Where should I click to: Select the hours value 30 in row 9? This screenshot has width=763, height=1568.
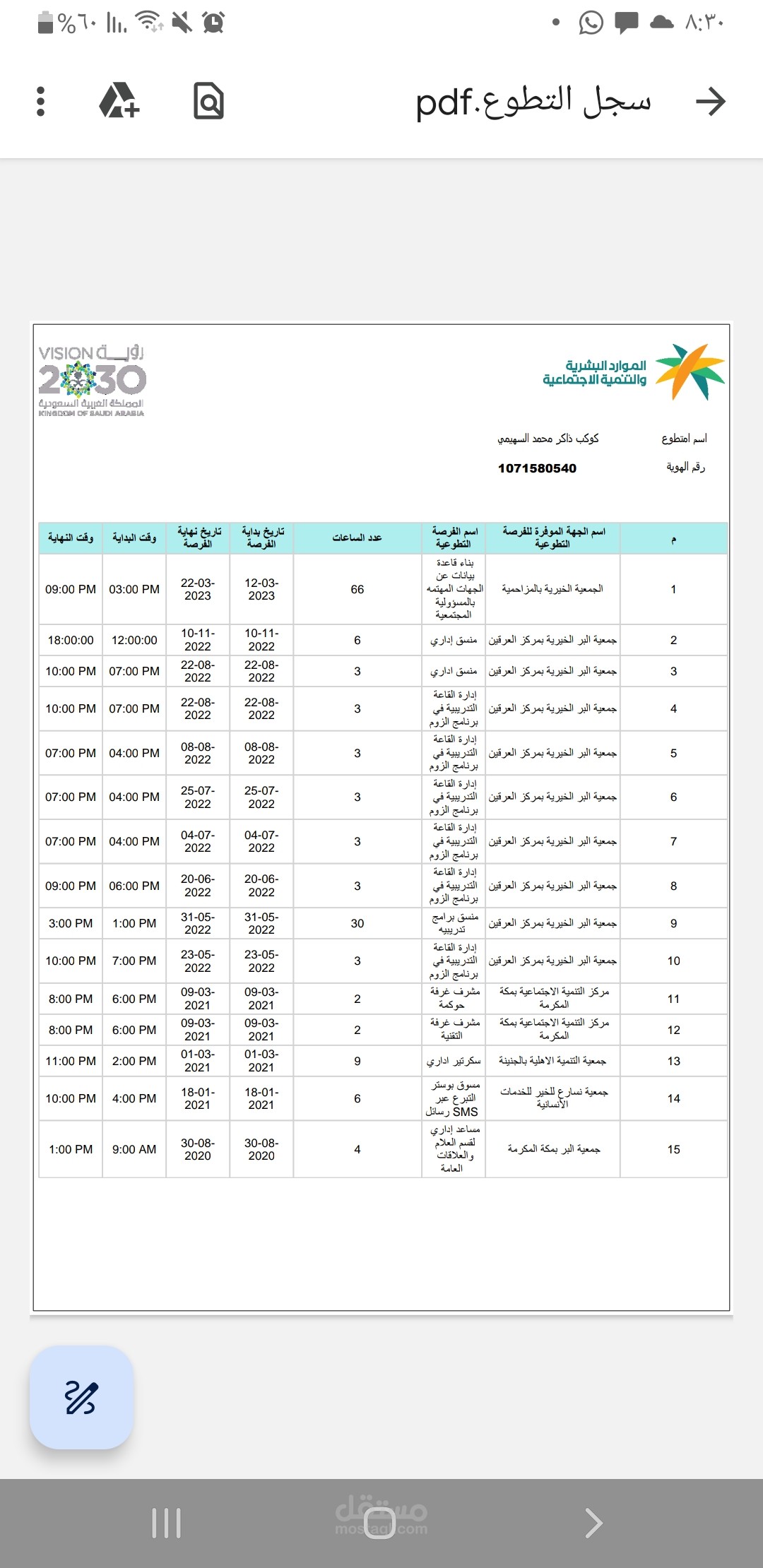[x=357, y=923]
